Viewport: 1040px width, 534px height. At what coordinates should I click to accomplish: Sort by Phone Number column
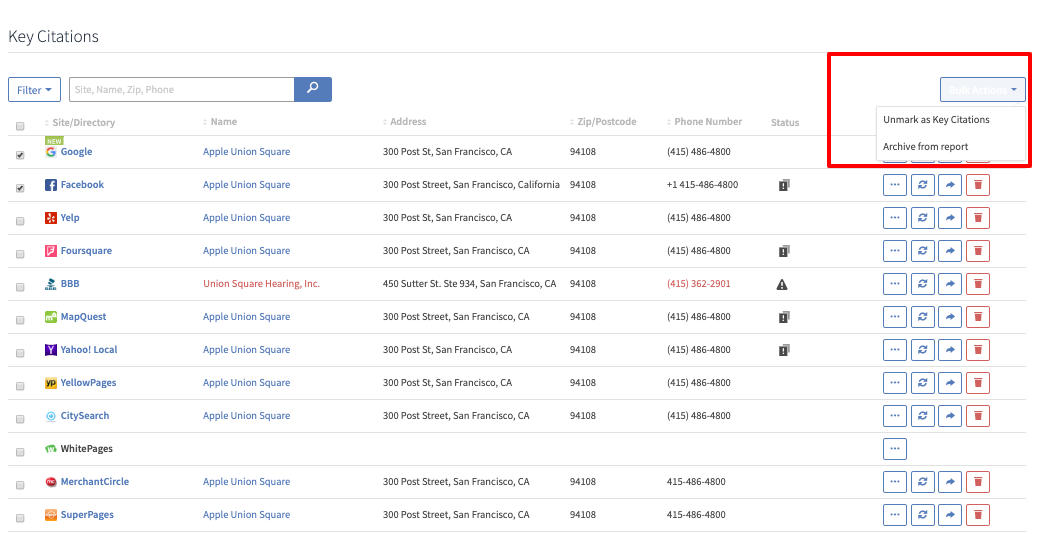[x=704, y=122]
